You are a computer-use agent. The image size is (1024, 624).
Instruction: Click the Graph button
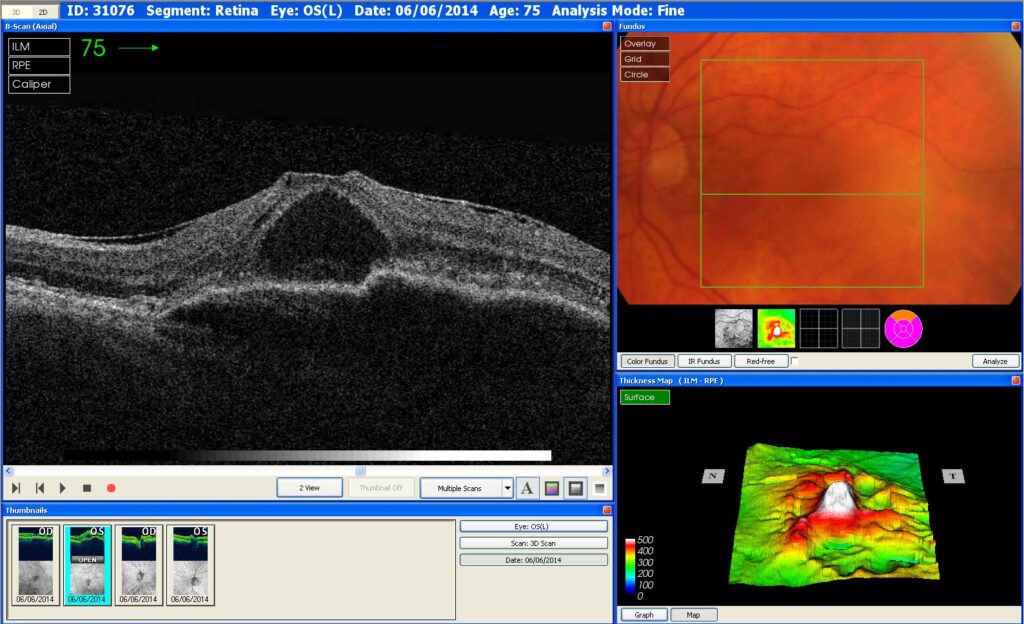click(644, 615)
